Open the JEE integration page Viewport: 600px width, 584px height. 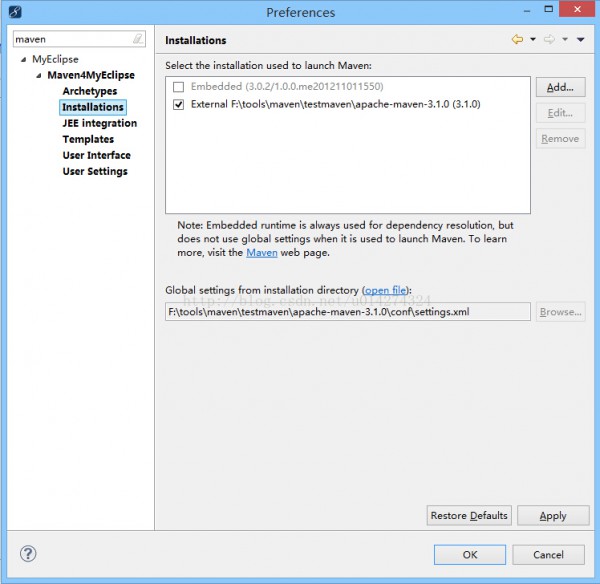pos(99,123)
